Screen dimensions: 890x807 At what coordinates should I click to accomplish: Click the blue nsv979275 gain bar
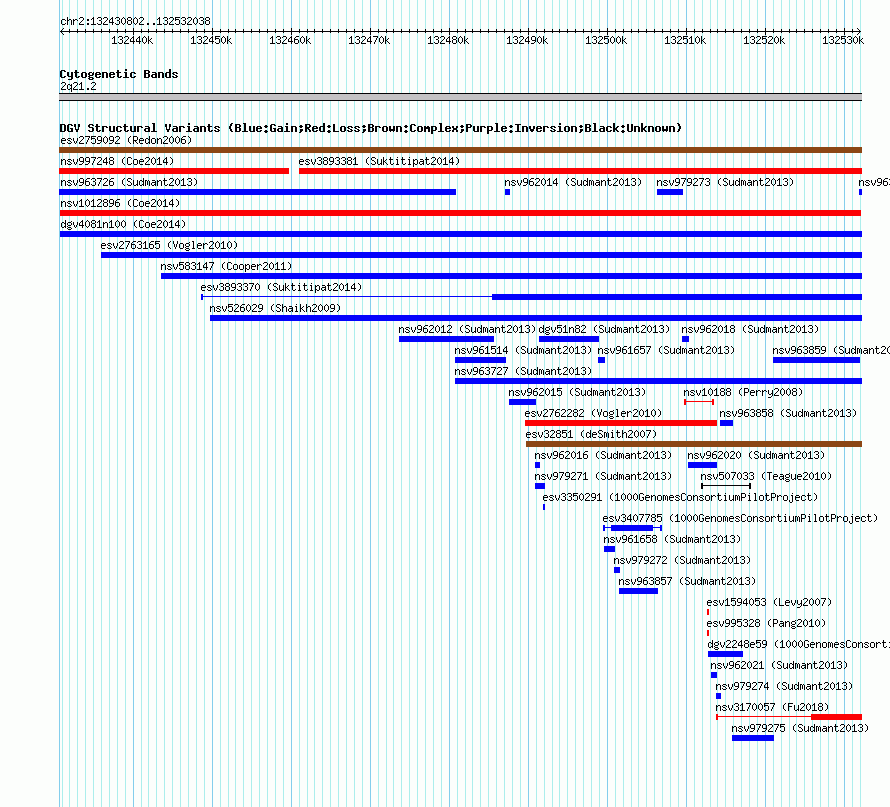tap(753, 738)
